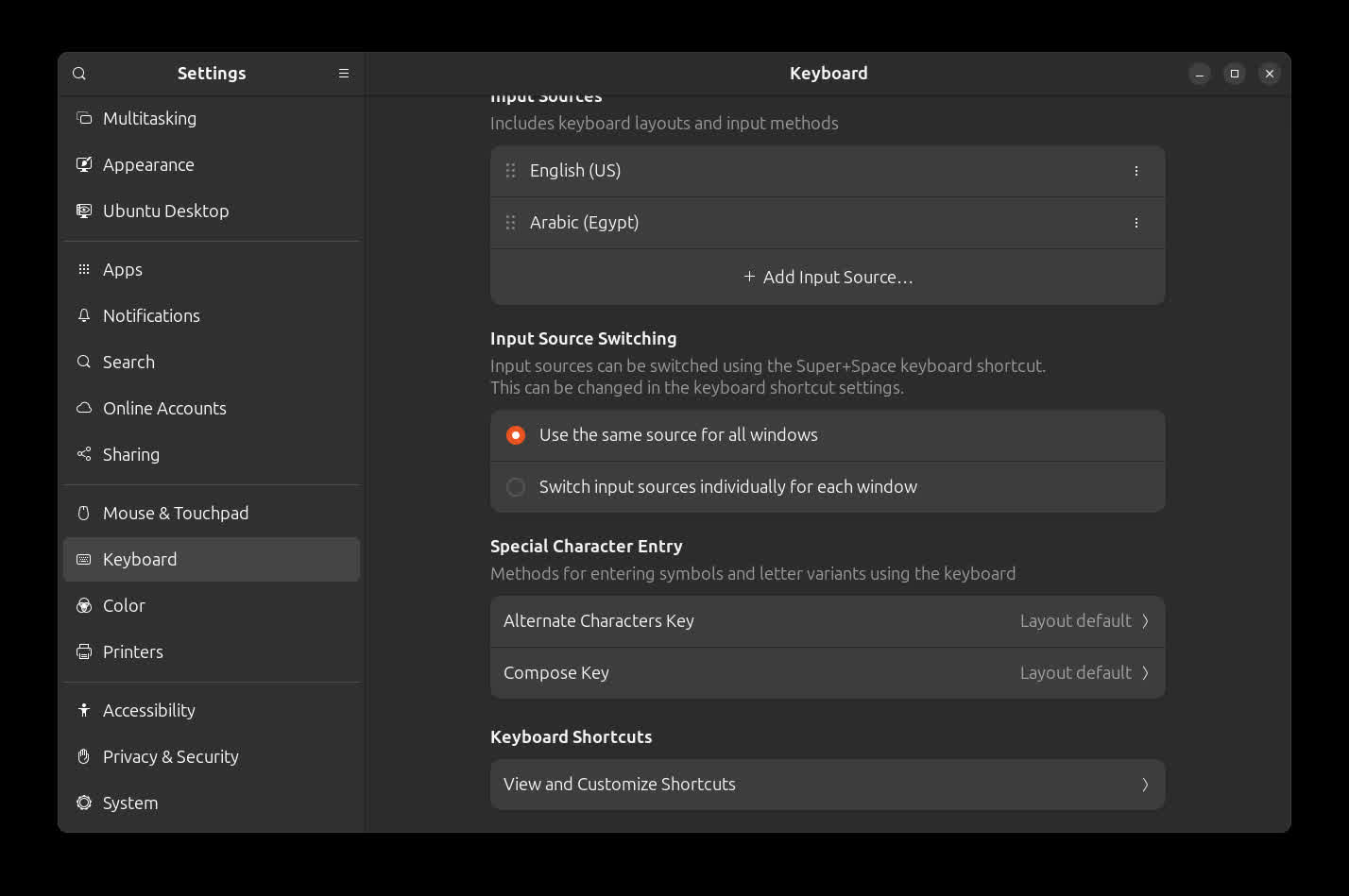Maximize the Settings window

(x=1234, y=74)
